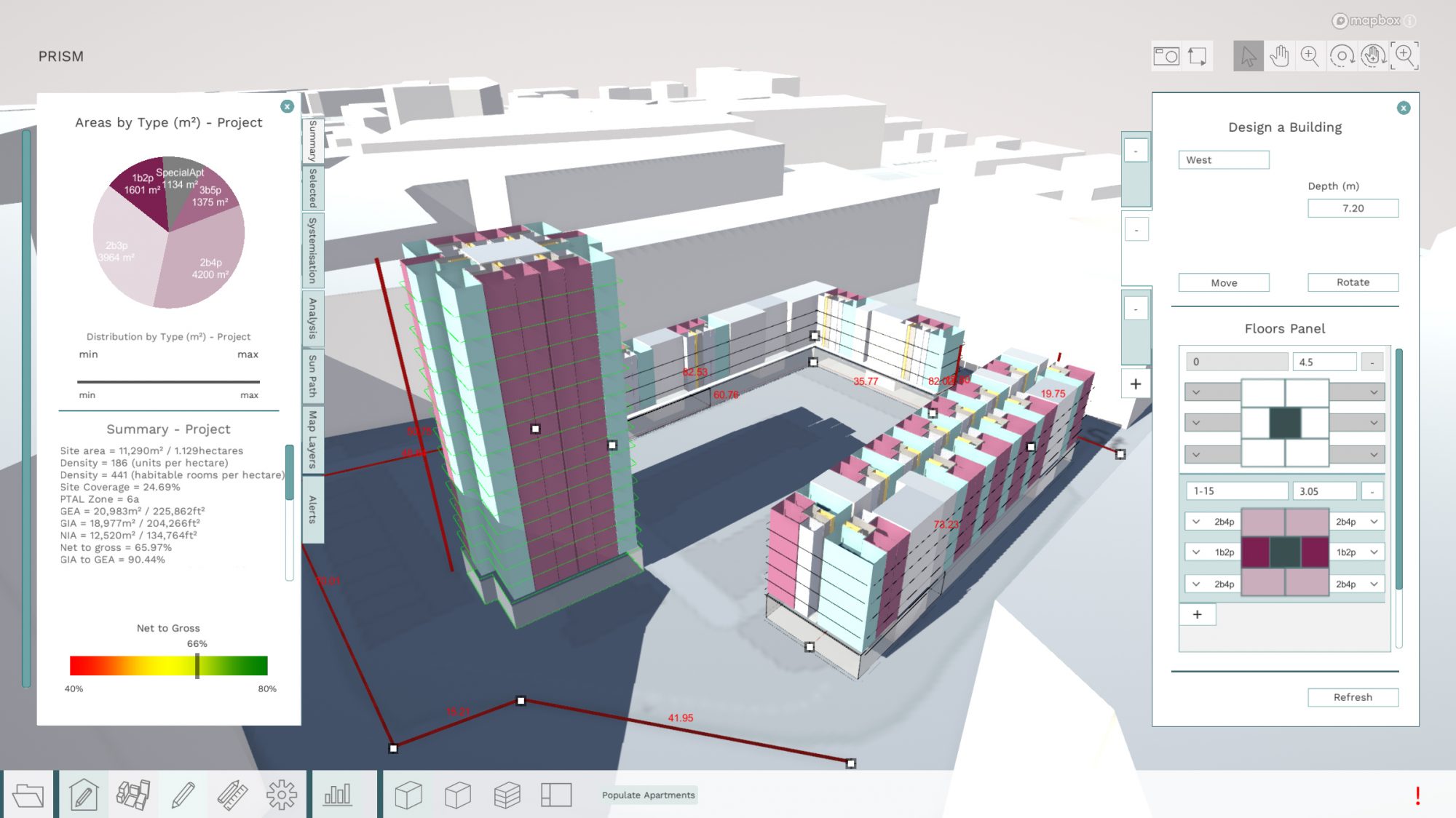Image resolution: width=1456 pixels, height=818 pixels.
Task: Expand the 2b4p top-right apartment dropdown
Action: coord(1374,522)
